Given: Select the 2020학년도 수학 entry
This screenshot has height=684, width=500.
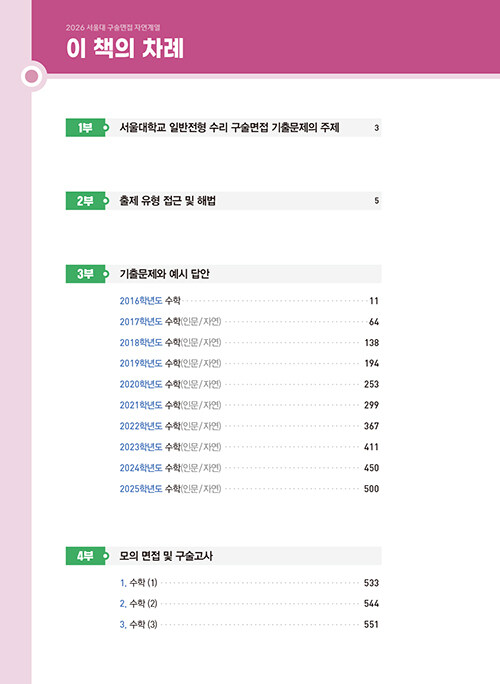Looking at the screenshot, I should coord(249,384).
